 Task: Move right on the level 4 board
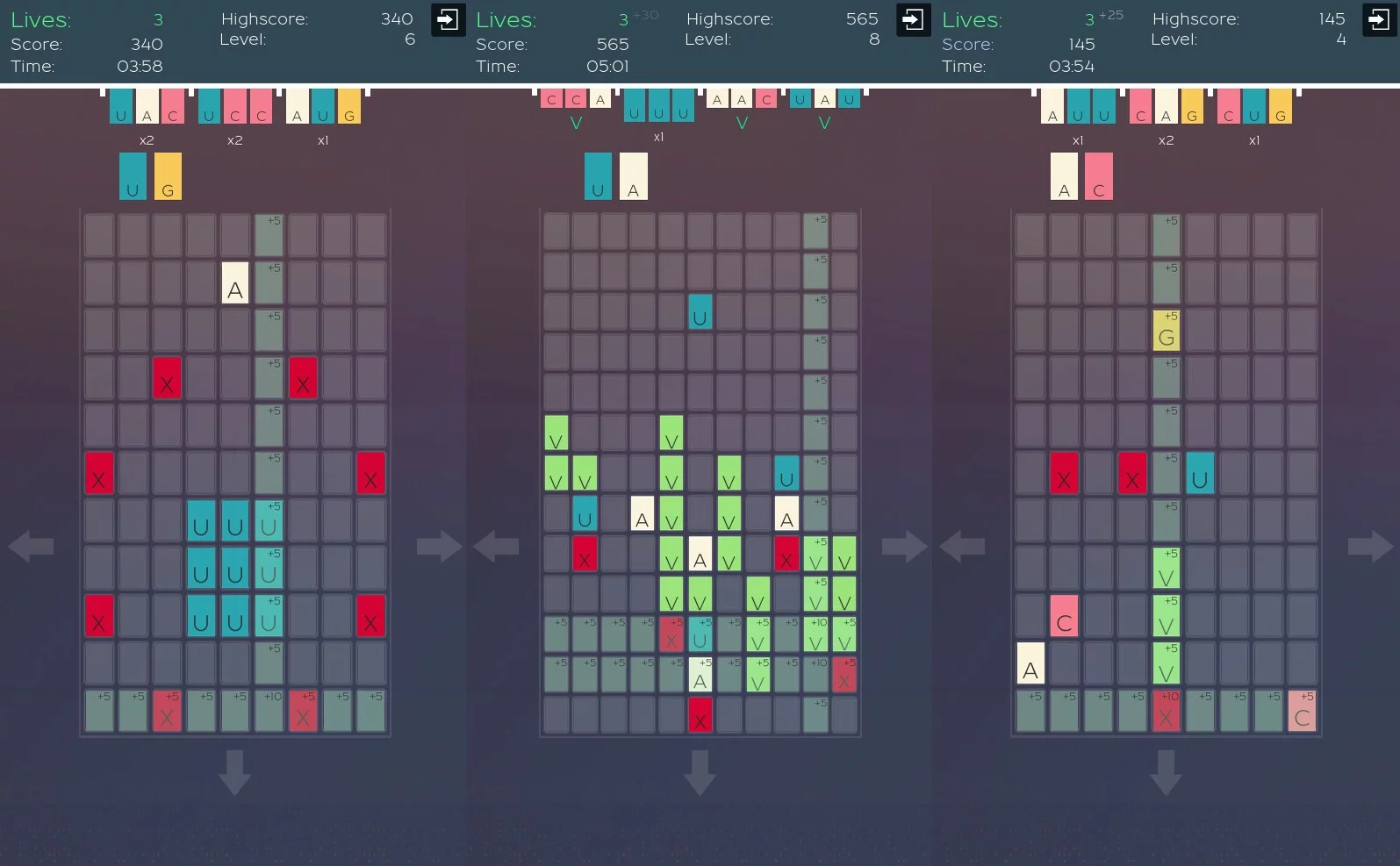(x=1370, y=547)
